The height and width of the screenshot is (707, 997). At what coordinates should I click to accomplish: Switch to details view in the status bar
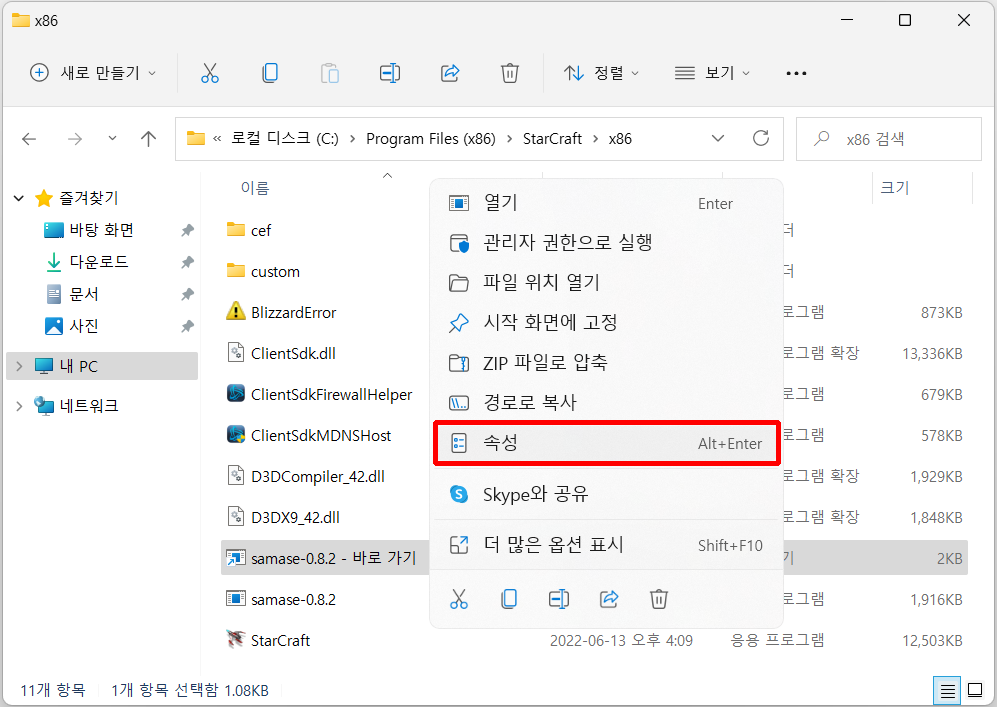947,690
